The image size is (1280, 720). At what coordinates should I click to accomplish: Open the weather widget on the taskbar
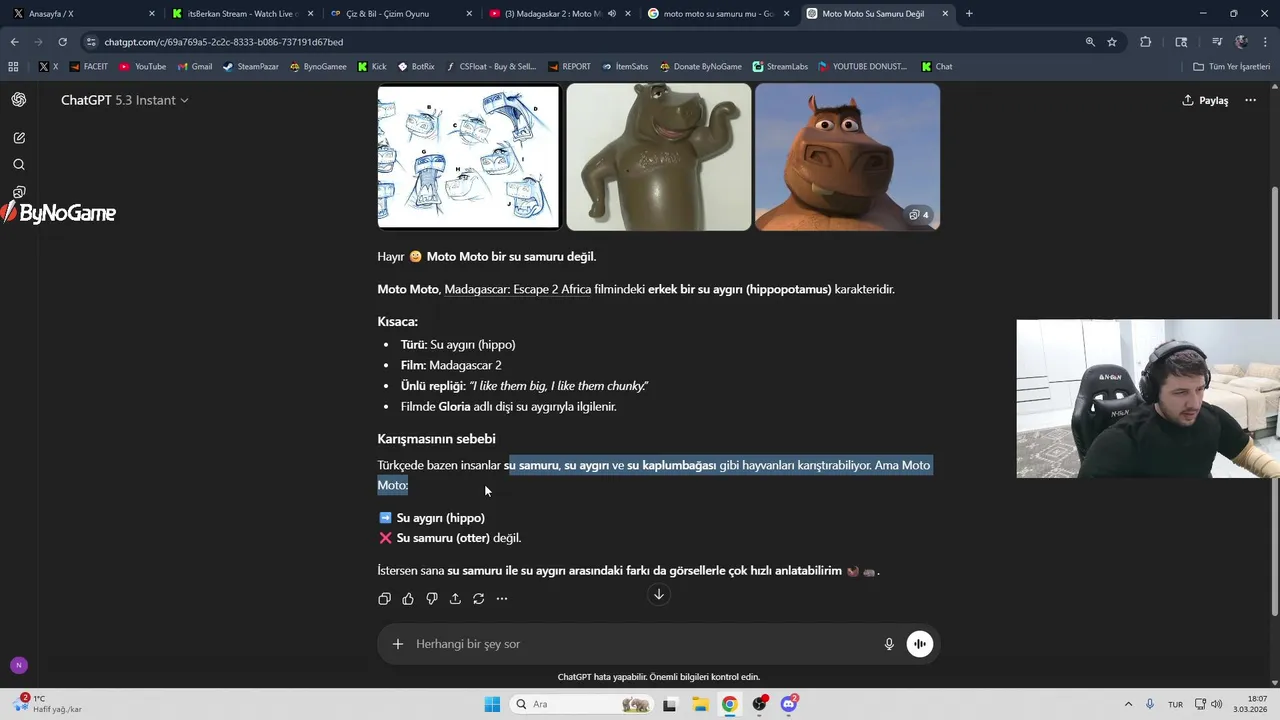click(x=45, y=704)
